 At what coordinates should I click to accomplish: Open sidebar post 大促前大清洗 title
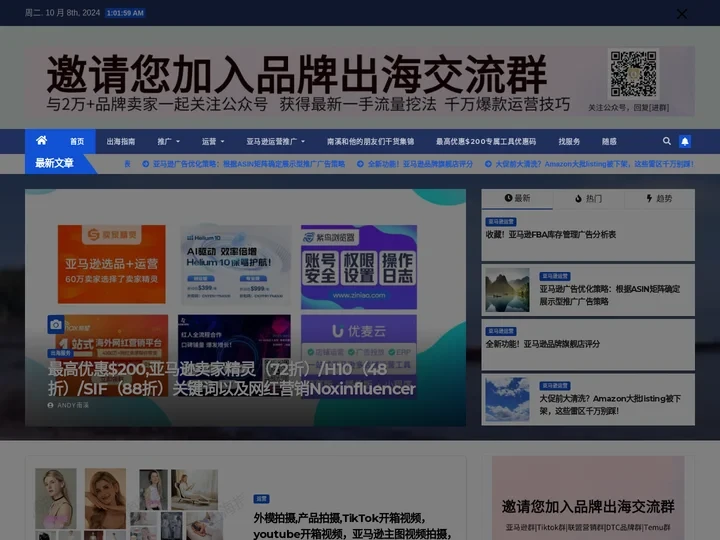coord(610,405)
